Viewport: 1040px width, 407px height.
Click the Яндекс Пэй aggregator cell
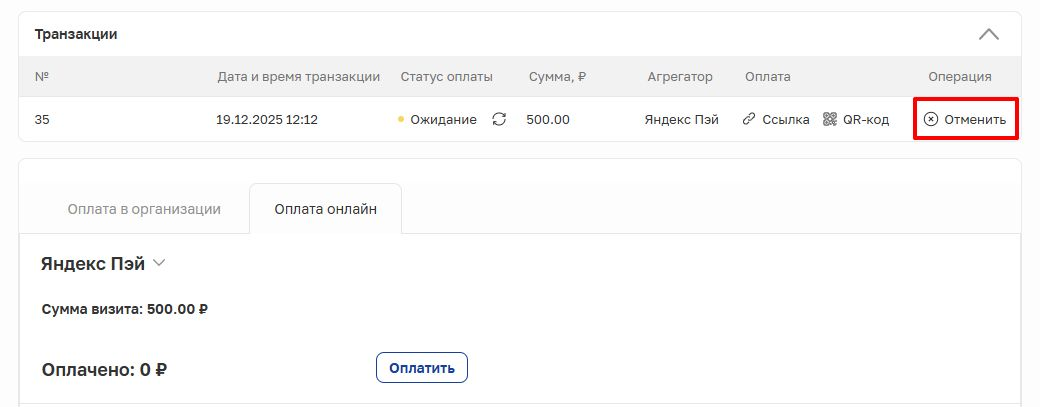click(681, 119)
